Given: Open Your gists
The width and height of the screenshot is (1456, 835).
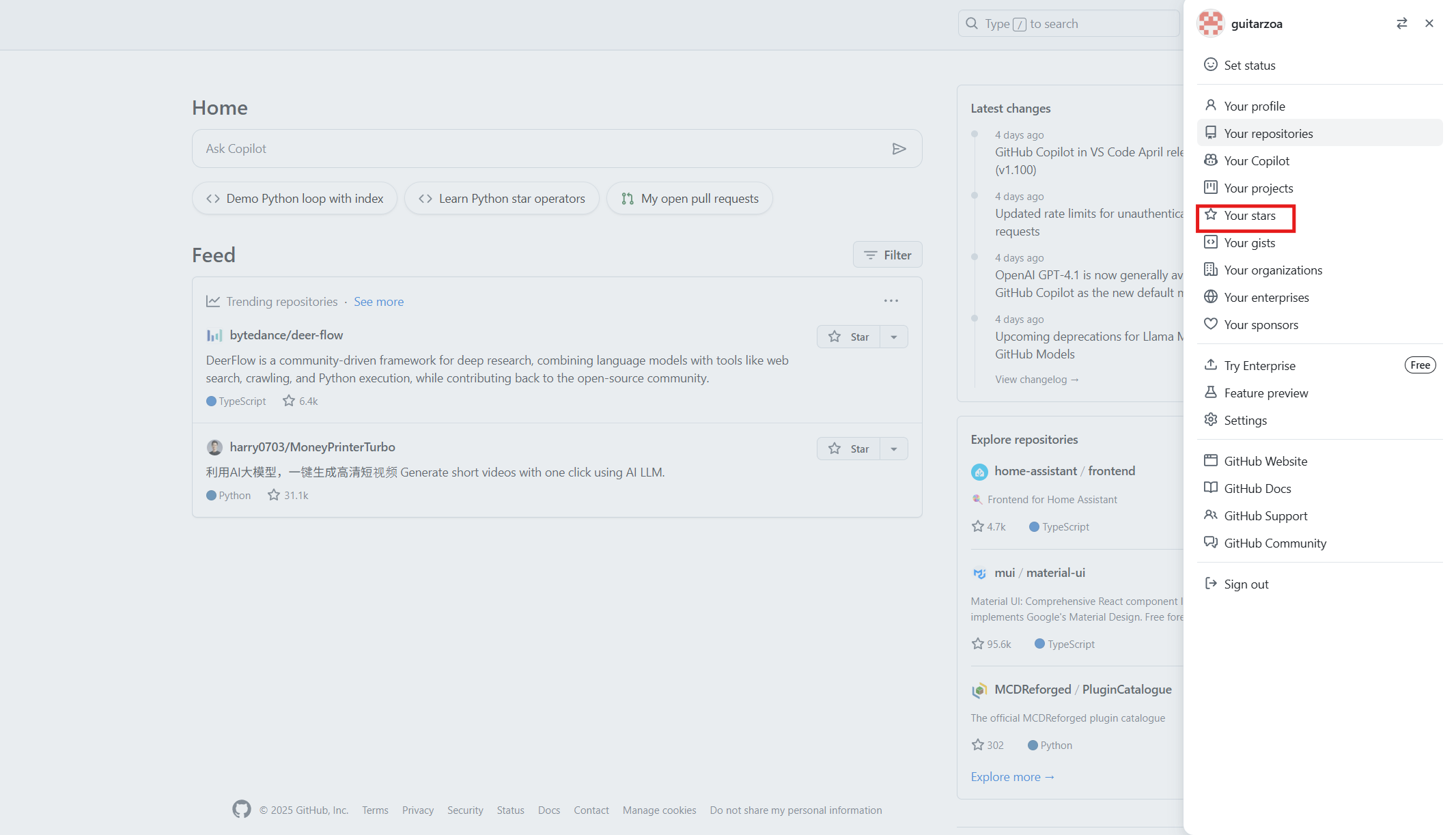Looking at the screenshot, I should [1319, 242].
